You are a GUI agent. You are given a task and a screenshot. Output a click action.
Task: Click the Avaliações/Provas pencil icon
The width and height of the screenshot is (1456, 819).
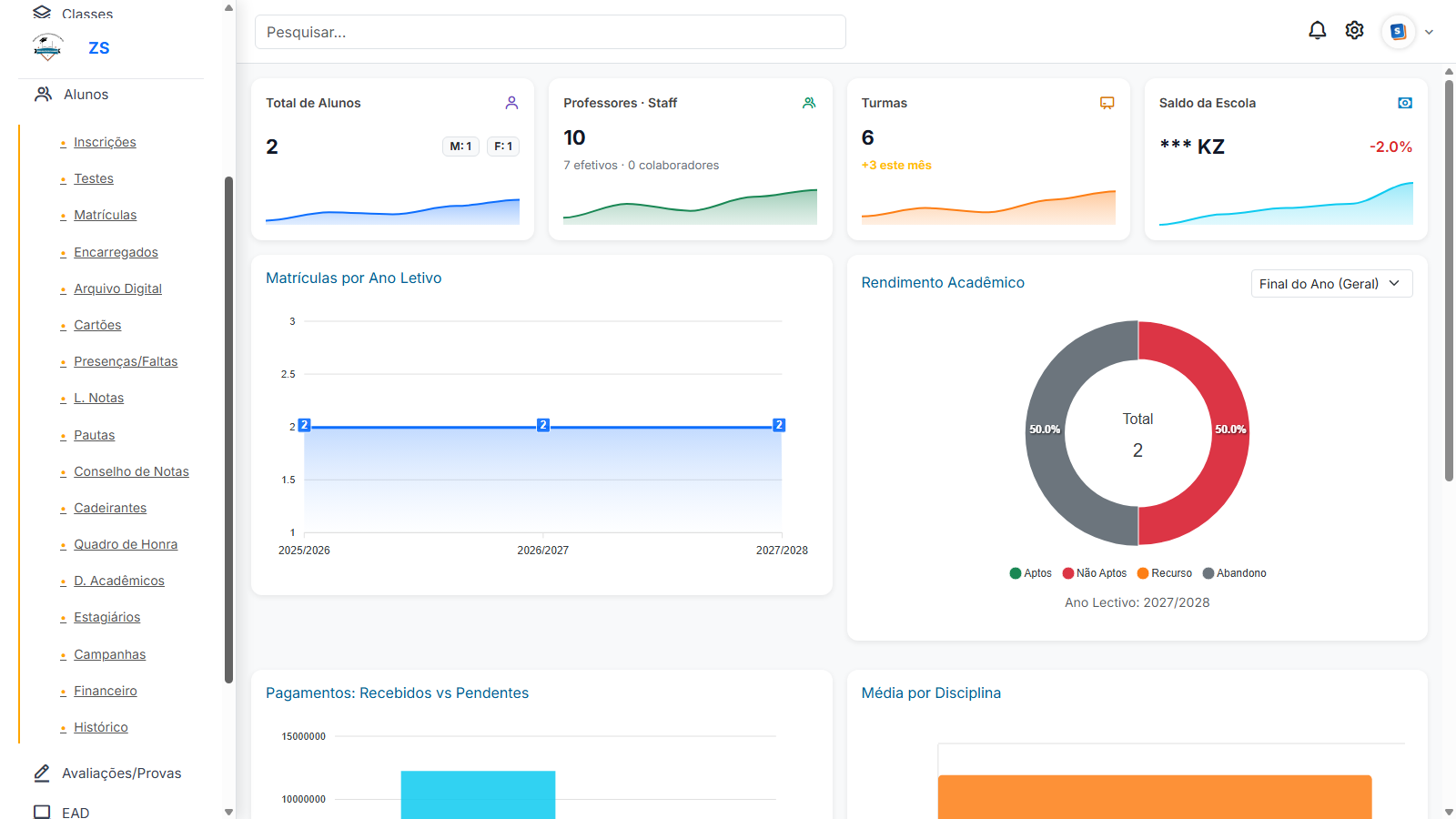[x=42, y=773]
